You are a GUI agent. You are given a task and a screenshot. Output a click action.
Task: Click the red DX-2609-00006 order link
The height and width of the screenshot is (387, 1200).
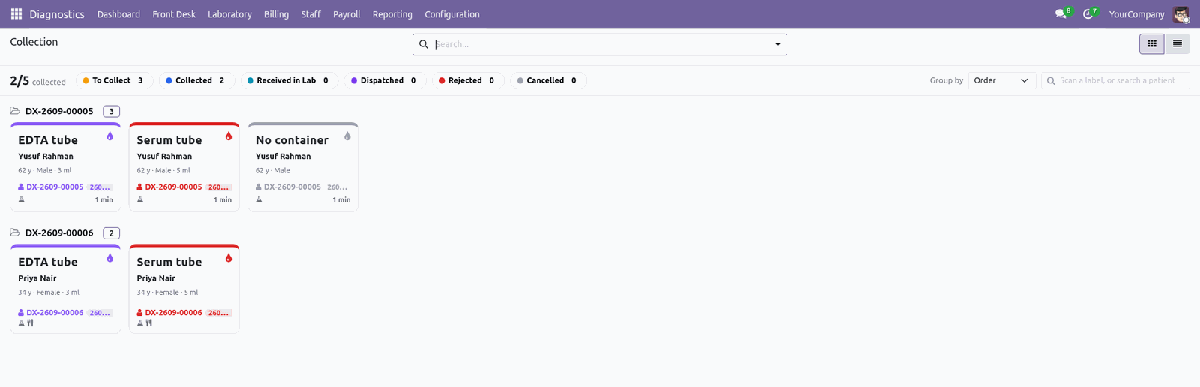(x=173, y=313)
